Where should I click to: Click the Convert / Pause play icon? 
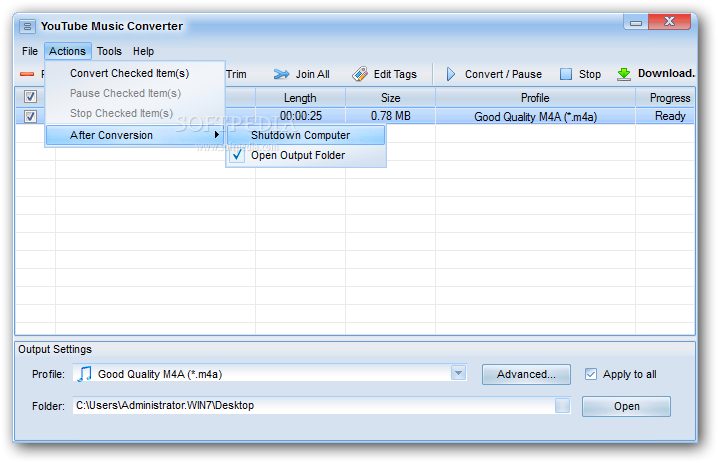451,74
